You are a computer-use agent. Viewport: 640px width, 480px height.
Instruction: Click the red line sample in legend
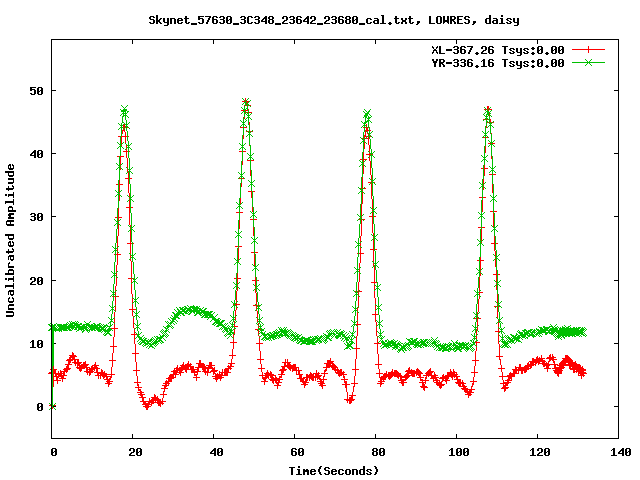coord(588,50)
